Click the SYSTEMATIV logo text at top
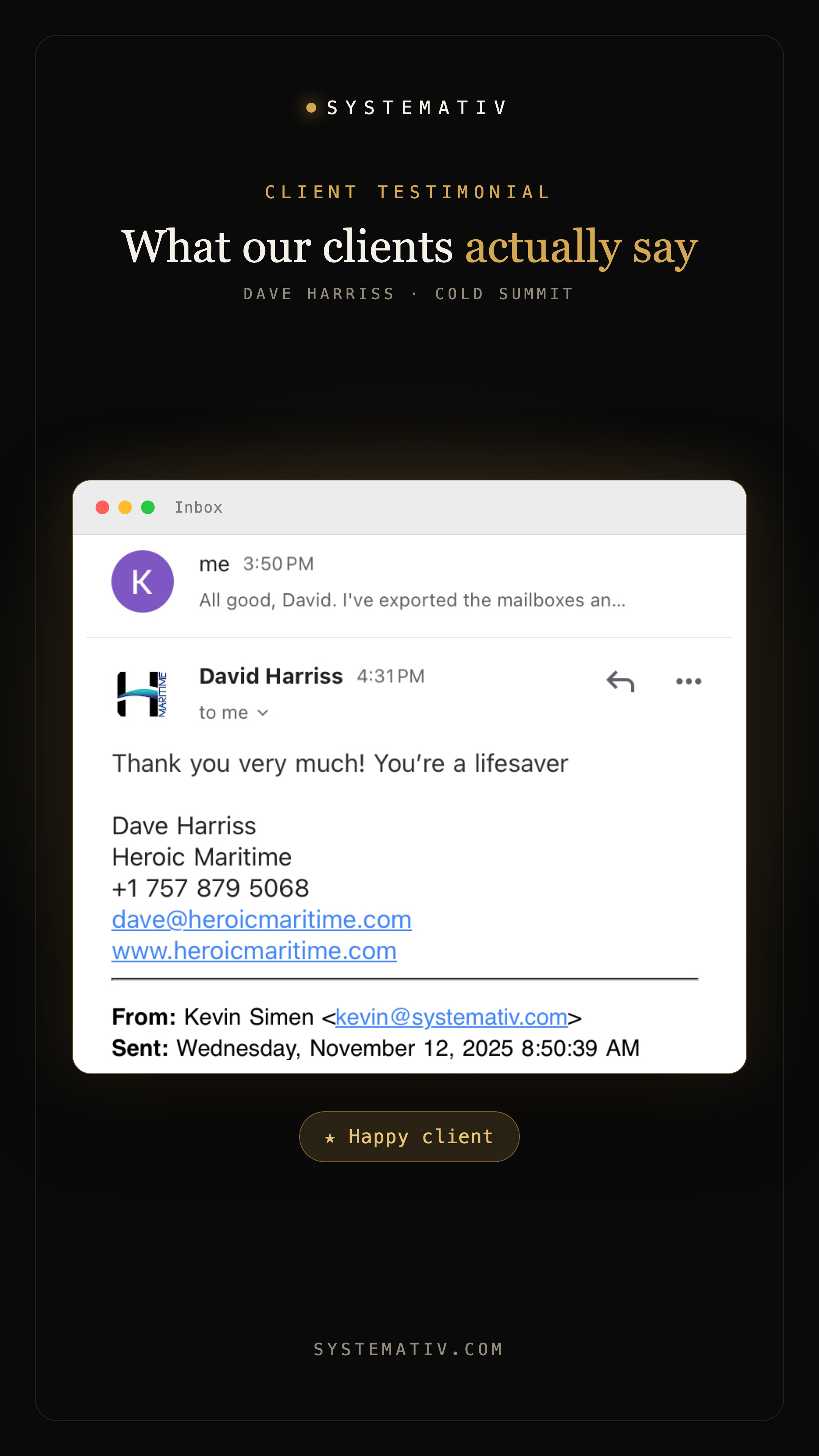819x1456 pixels. (417, 107)
